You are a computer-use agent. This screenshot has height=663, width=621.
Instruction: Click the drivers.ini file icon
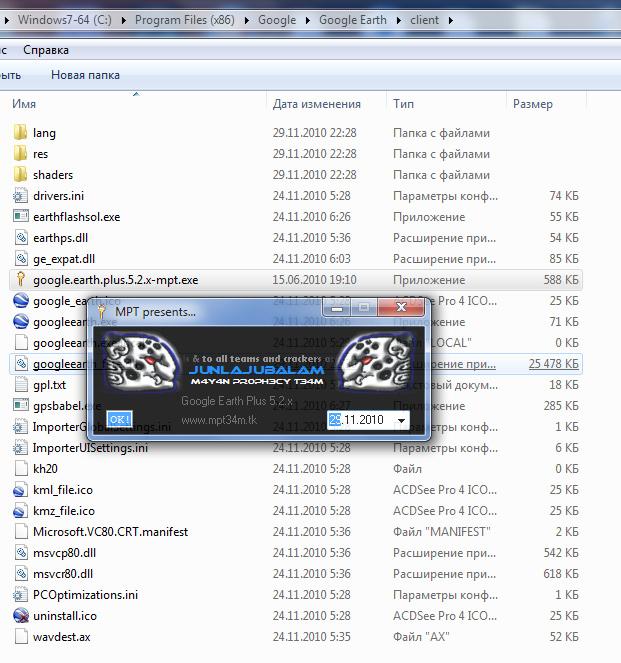click(x=20, y=195)
